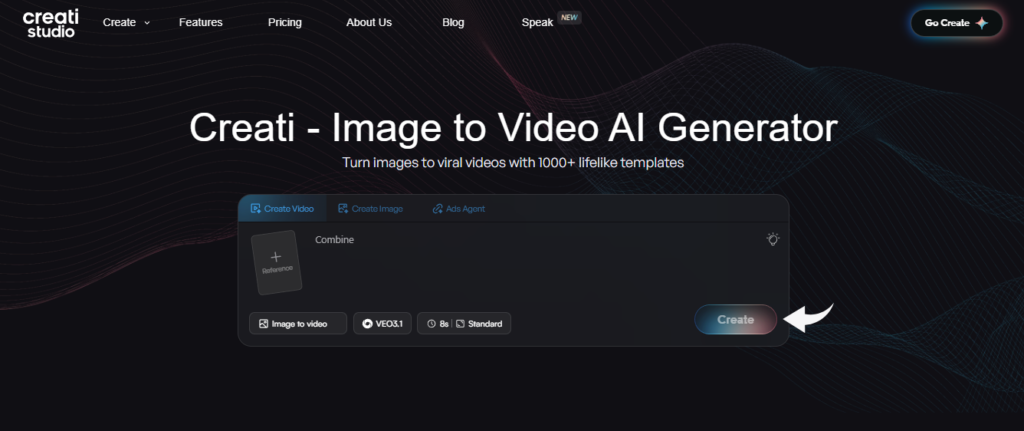Focus the Combine prompt text field
The image size is (1024, 431).
(536, 264)
